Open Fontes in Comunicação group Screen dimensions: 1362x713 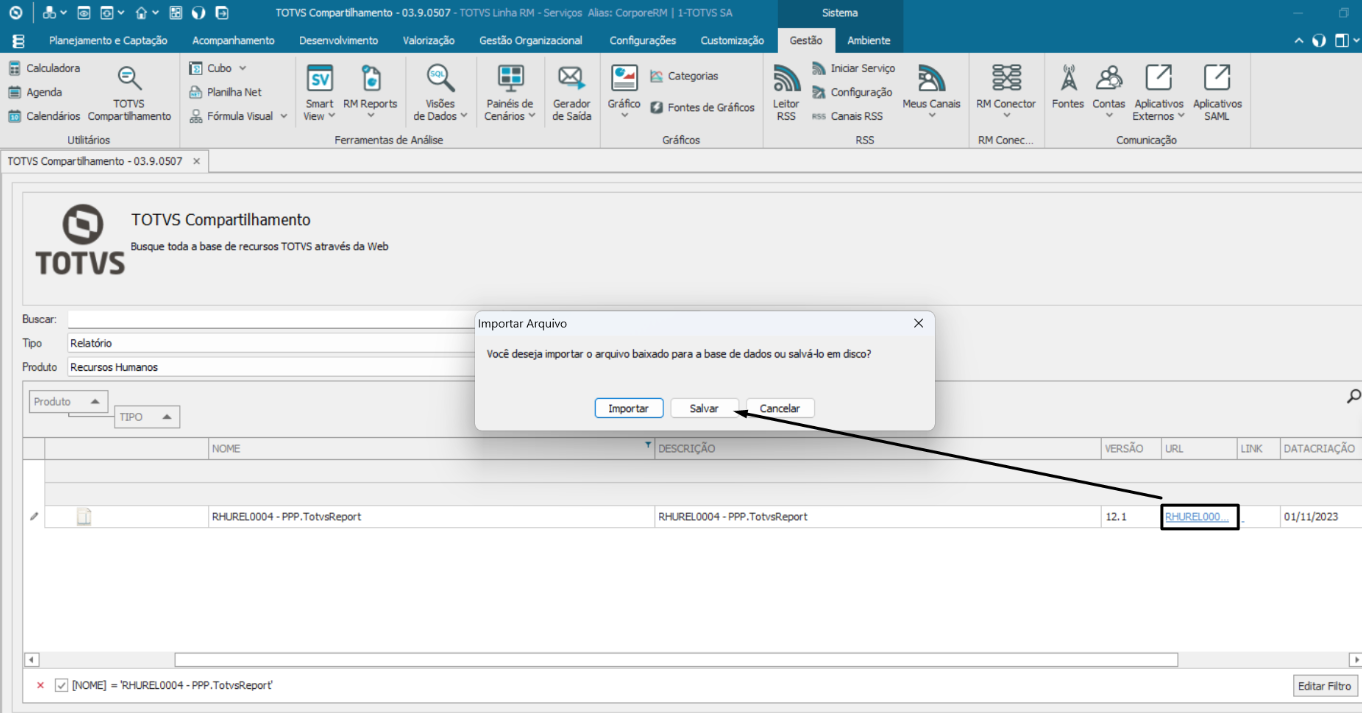pos(1068,87)
